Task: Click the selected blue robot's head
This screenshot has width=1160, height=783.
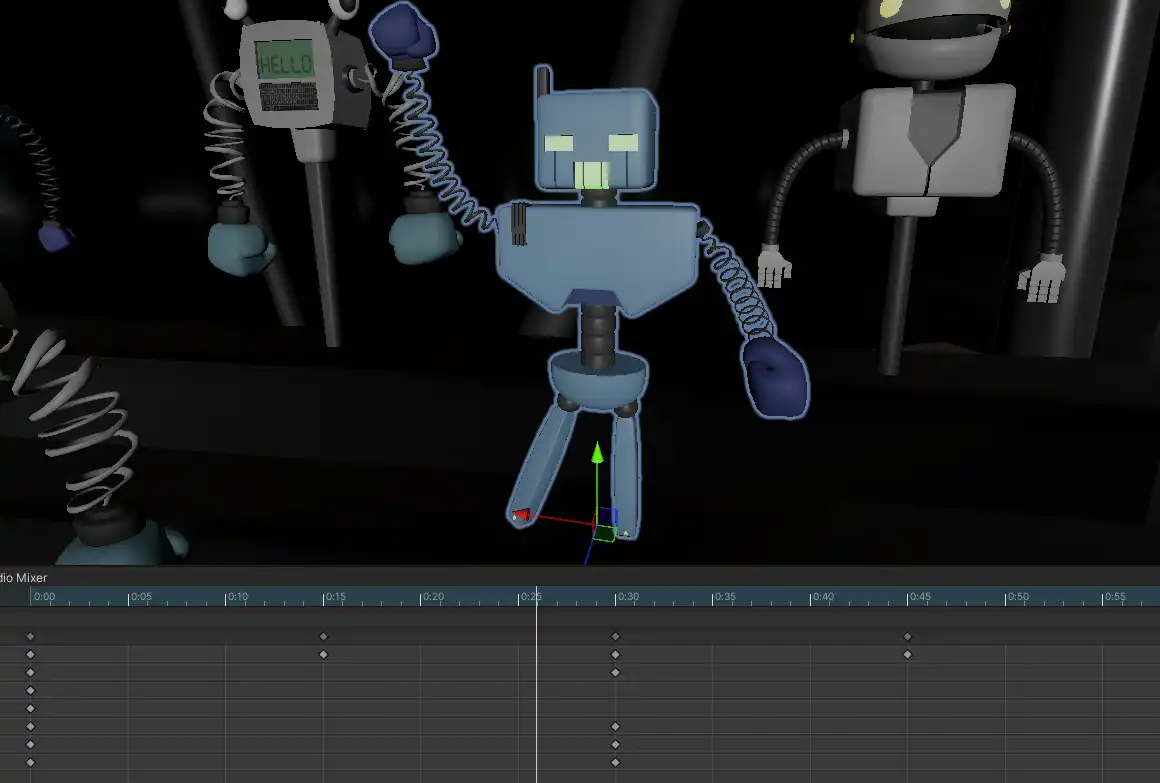Action: point(595,135)
